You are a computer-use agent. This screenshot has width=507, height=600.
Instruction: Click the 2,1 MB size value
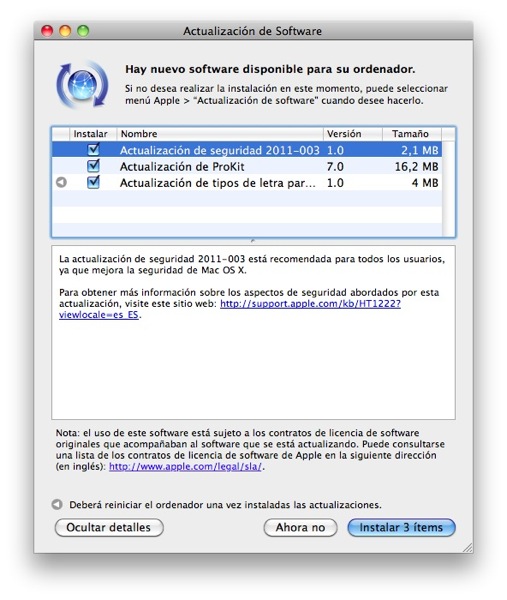point(419,150)
